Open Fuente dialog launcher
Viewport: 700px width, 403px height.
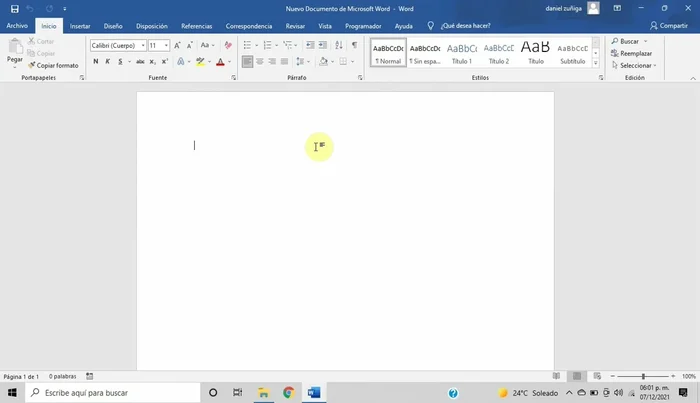click(233, 78)
